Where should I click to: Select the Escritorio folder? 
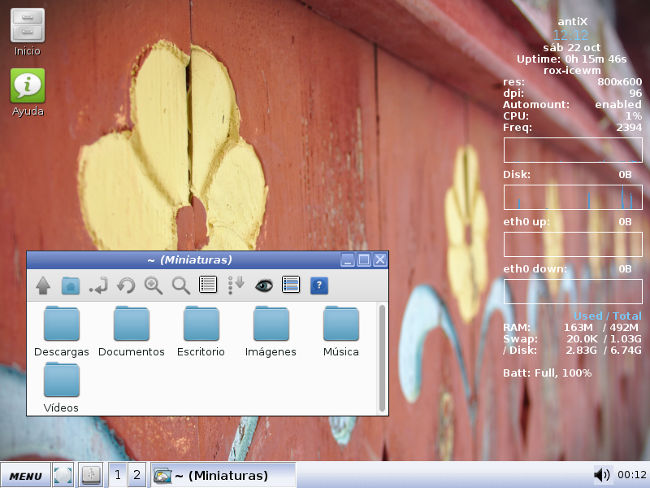click(x=201, y=331)
